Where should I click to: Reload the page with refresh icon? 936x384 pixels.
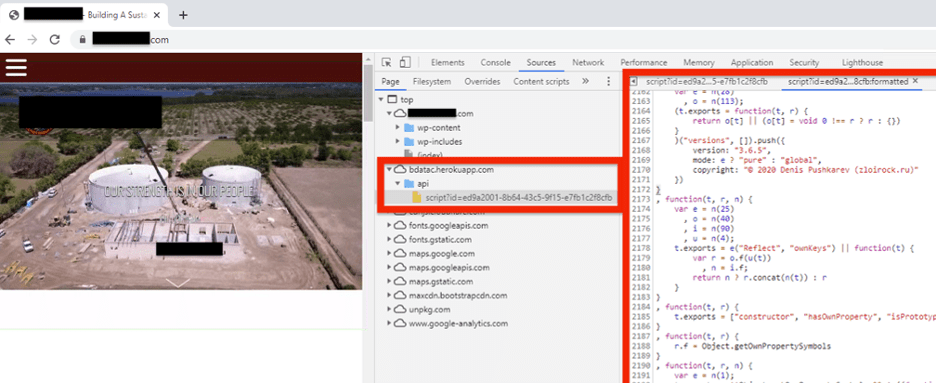(55, 40)
